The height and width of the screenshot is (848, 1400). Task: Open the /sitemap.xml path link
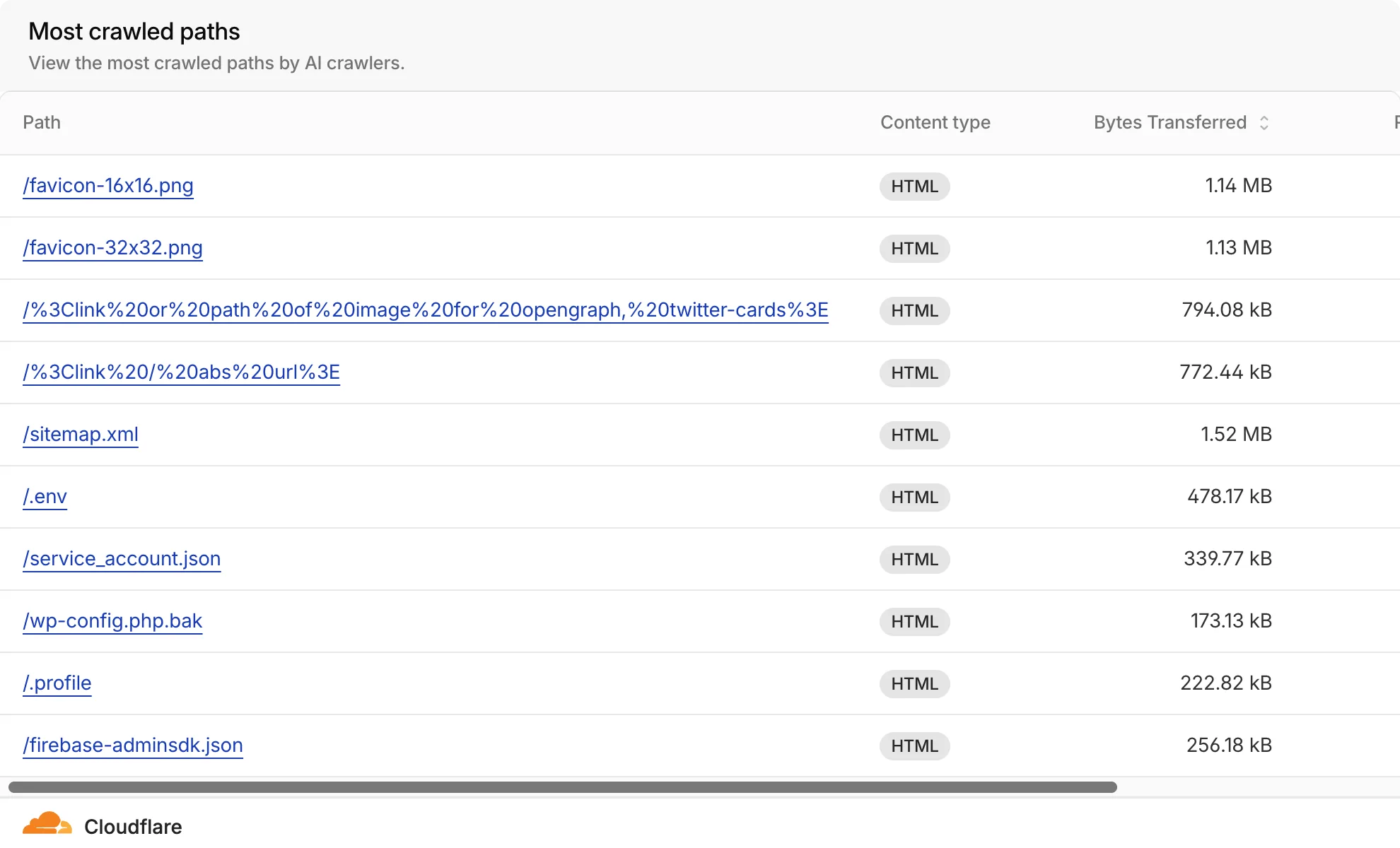tap(81, 435)
